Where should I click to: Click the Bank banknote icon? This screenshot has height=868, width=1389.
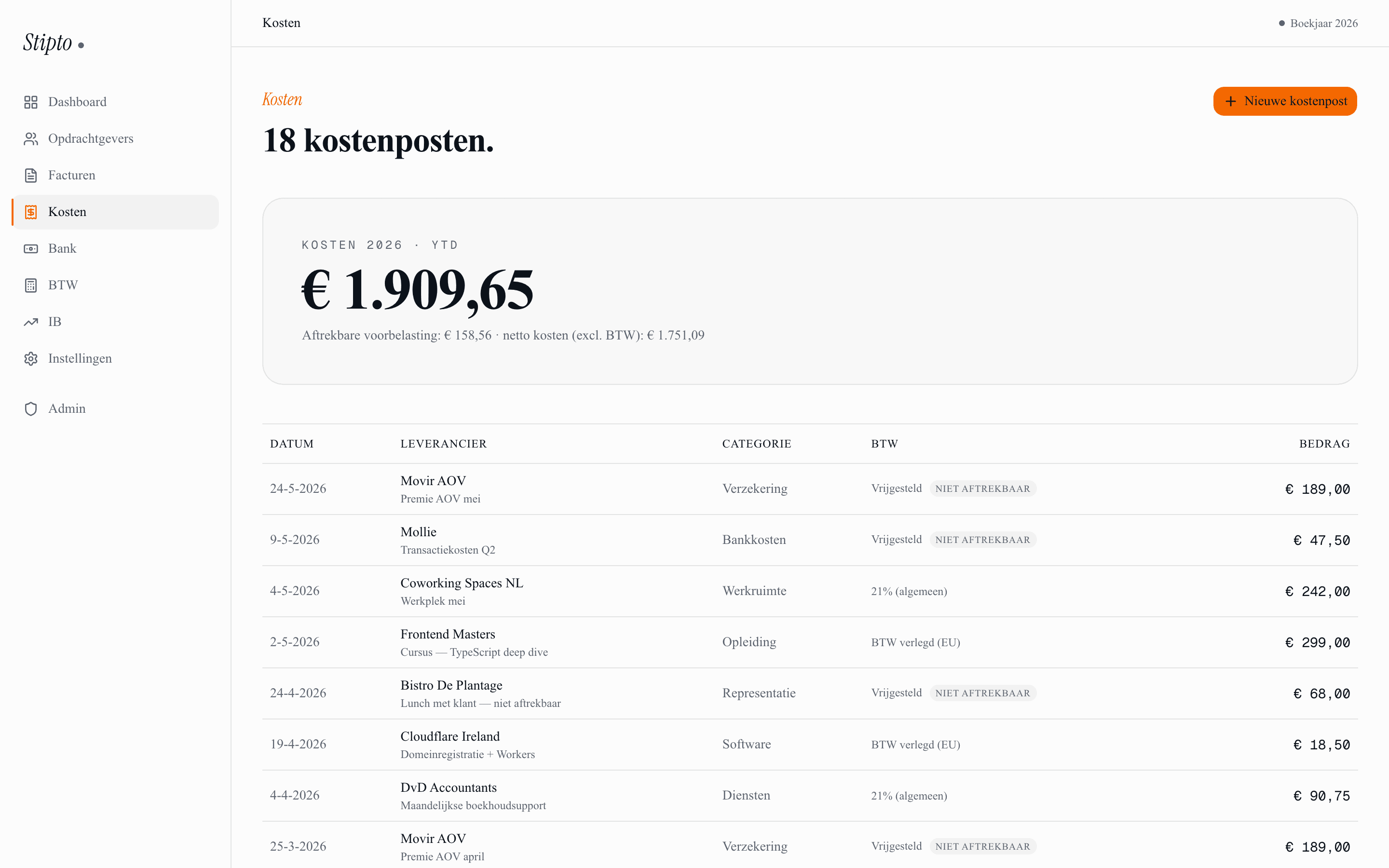[x=31, y=249]
